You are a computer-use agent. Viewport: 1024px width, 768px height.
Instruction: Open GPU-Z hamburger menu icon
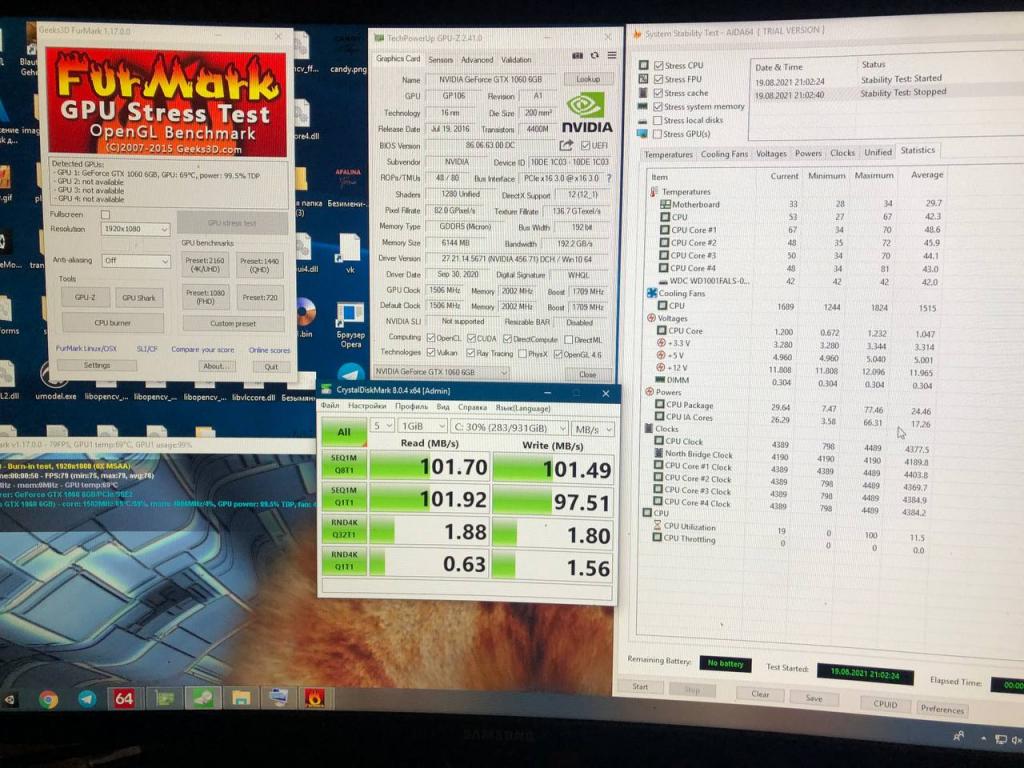click(x=612, y=55)
